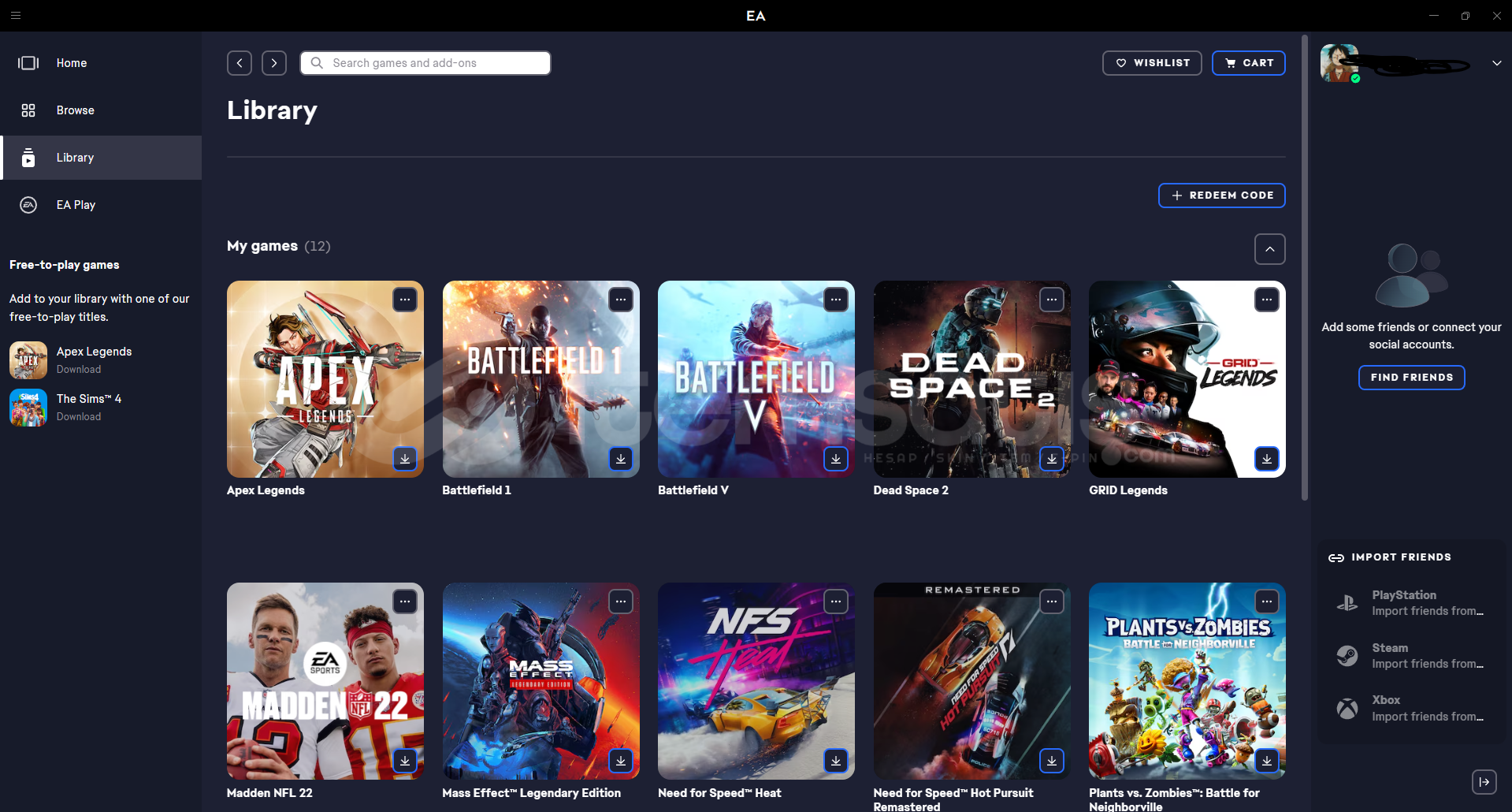Open the Cart
Viewport: 1512px width, 812px height.
coord(1249,63)
